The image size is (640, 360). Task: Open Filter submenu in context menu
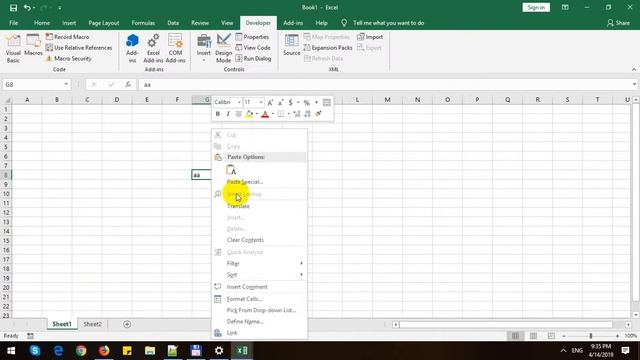[x=259, y=263]
